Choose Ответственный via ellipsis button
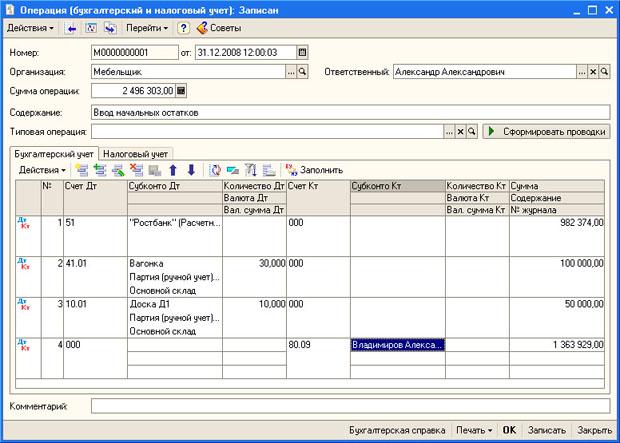620x443 pixels. 582,72
